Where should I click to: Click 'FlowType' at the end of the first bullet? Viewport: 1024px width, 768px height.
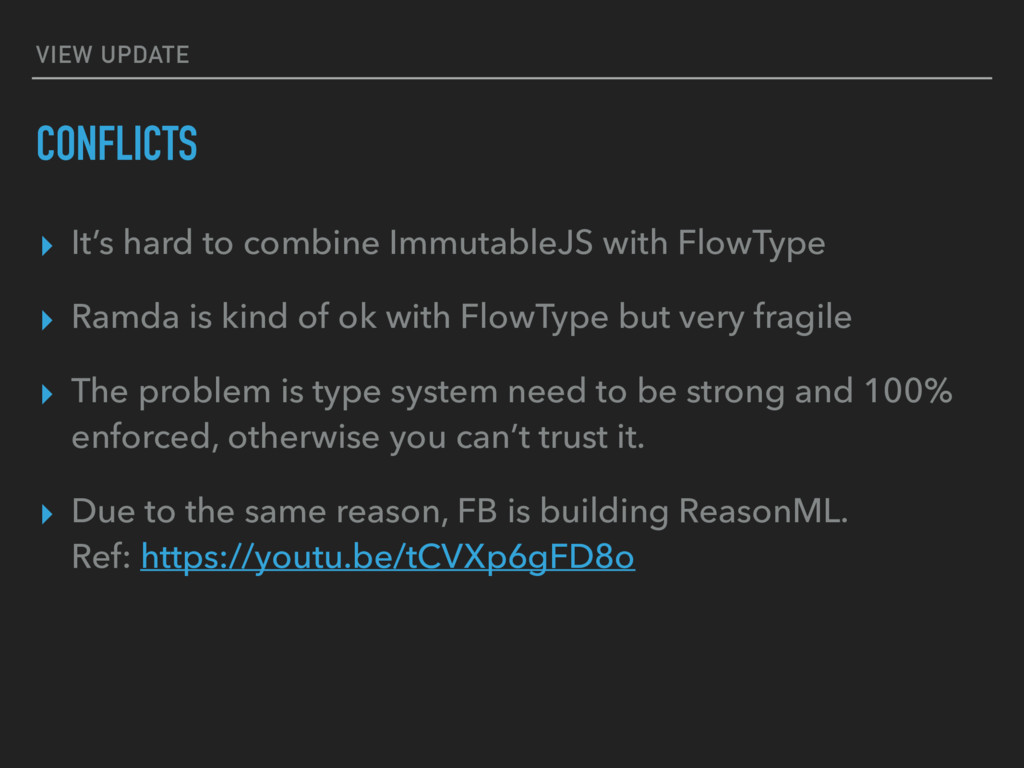tap(752, 244)
